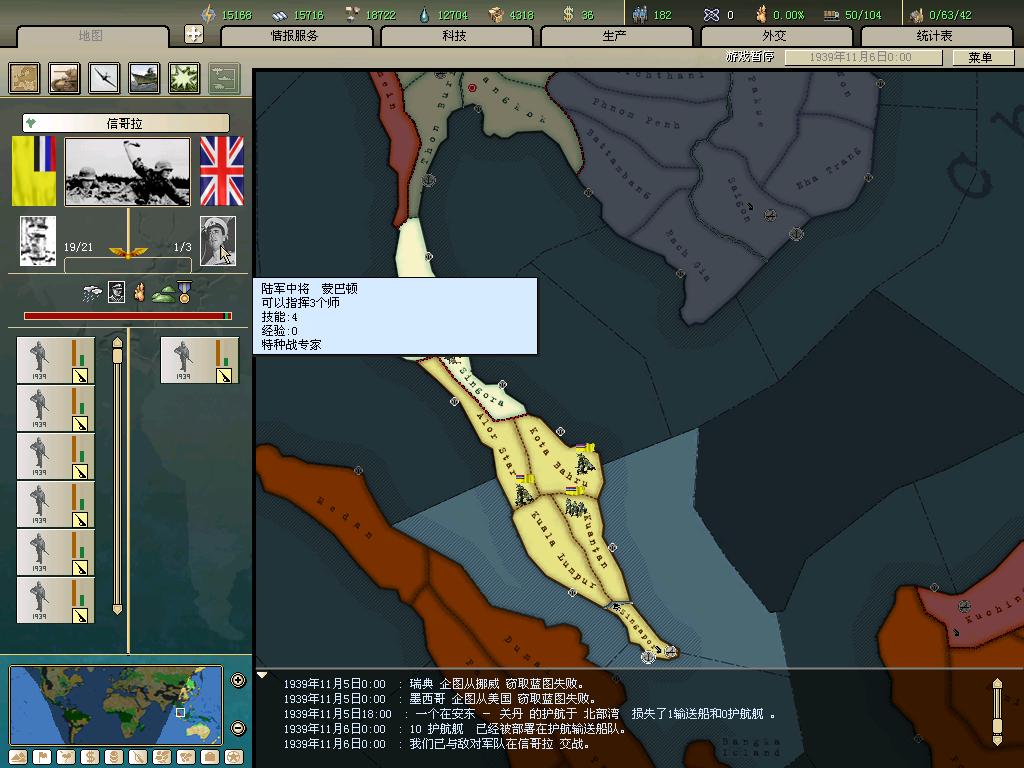Open the air units airplane icon panel
Viewport: 1024px width, 768px height.
click(104, 78)
